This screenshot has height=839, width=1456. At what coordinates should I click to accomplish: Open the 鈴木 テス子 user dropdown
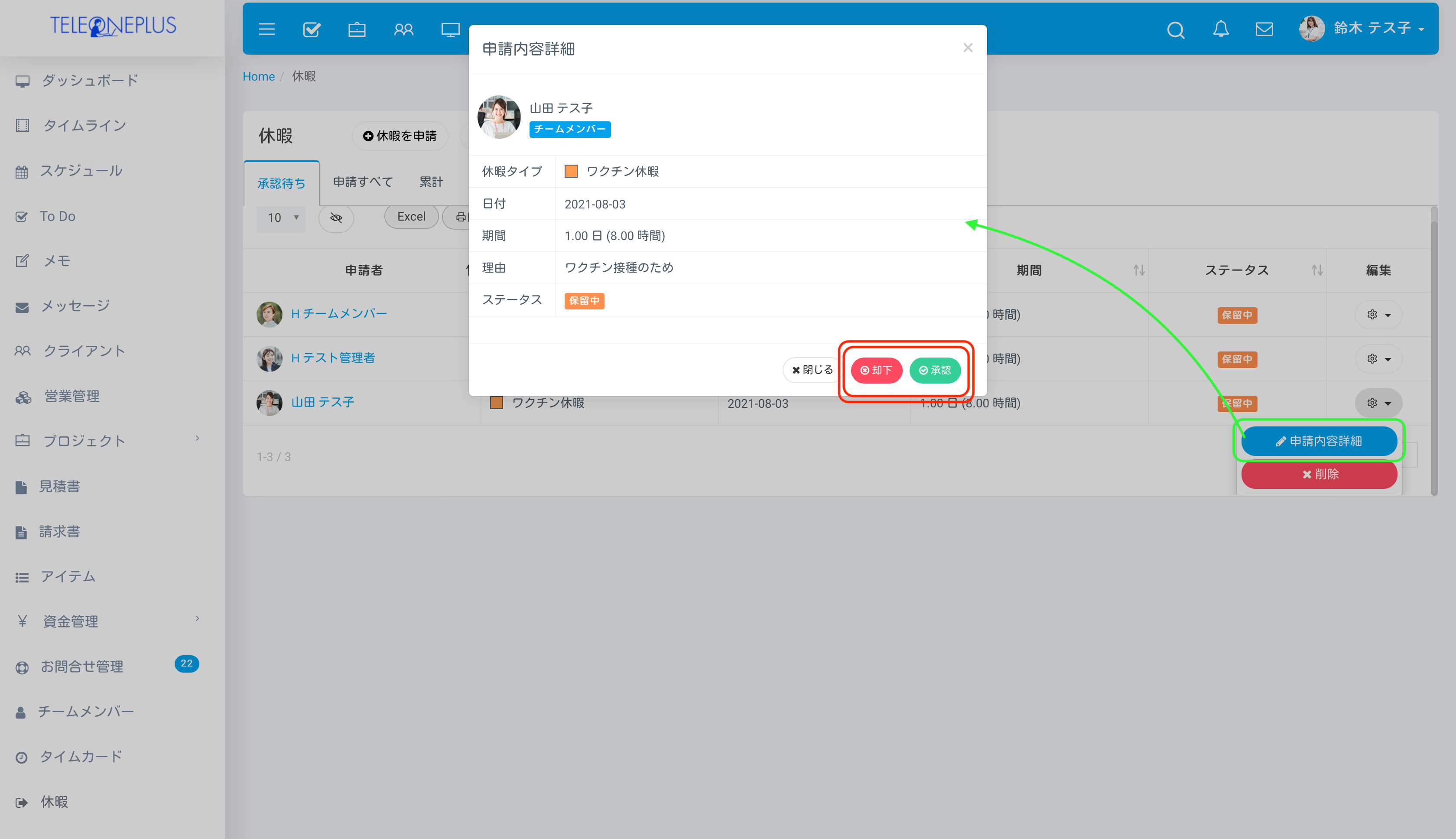click(x=1363, y=28)
